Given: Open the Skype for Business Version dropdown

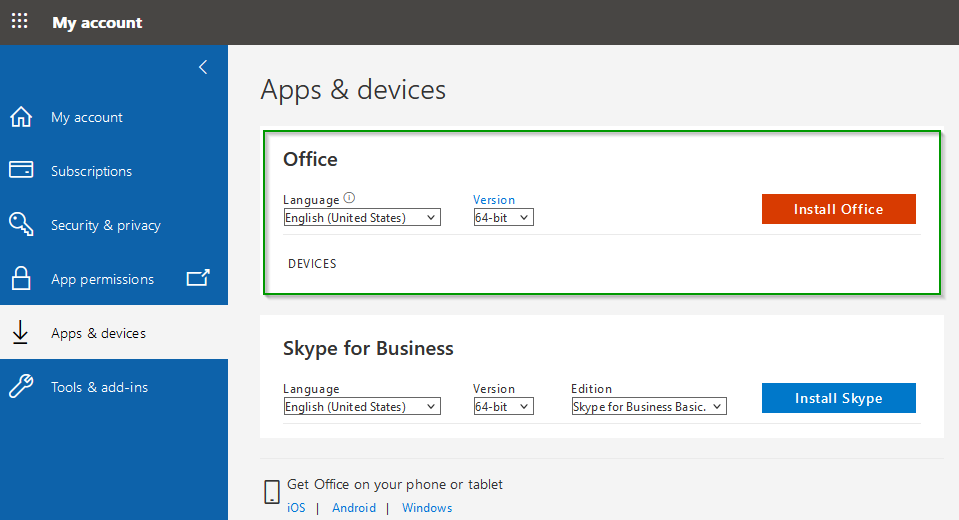Looking at the screenshot, I should [503, 407].
